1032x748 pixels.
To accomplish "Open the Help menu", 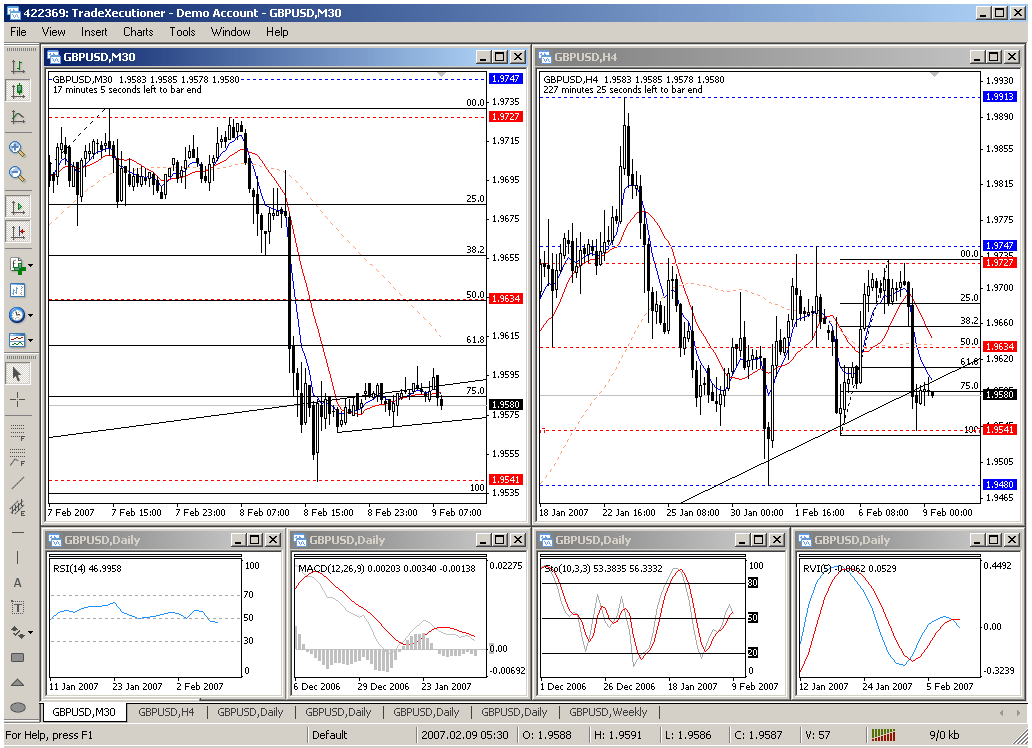I will 277,32.
